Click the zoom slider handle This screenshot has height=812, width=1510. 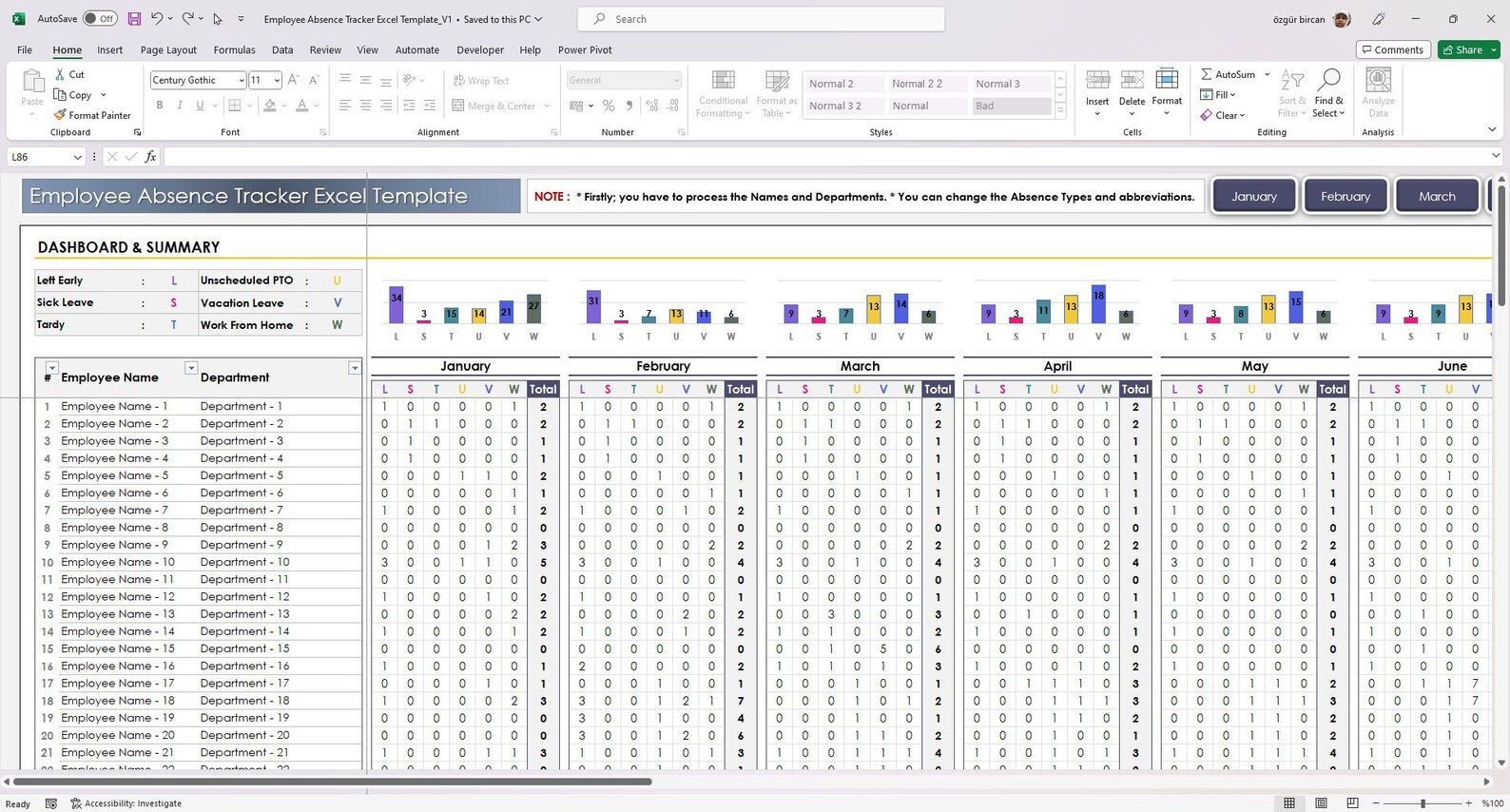[1423, 803]
